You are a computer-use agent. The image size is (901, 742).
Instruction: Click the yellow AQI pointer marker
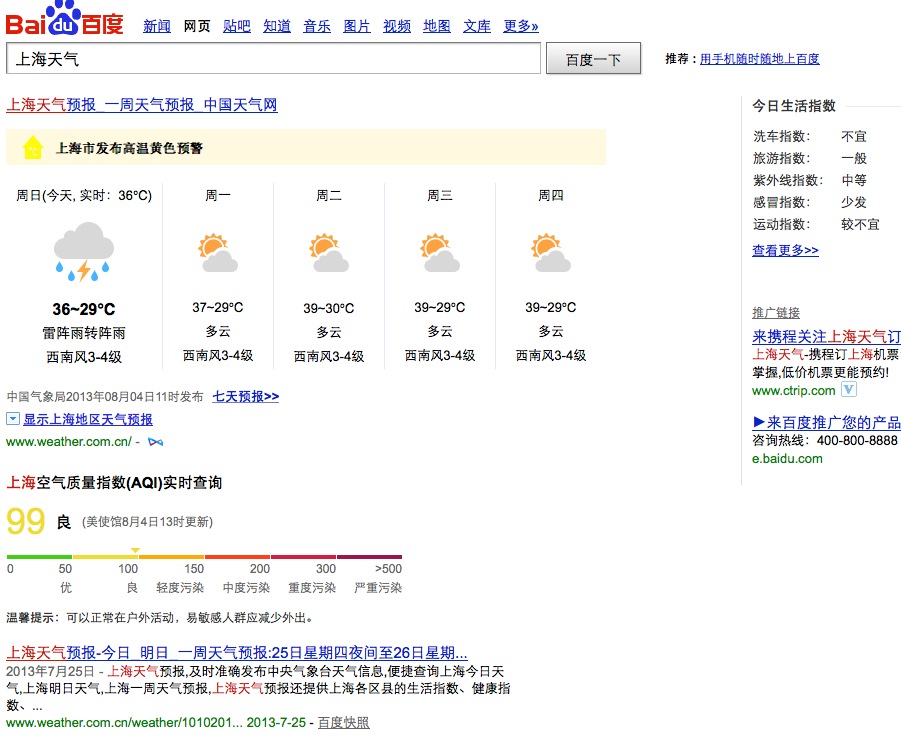pyautogui.click(x=135, y=550)
